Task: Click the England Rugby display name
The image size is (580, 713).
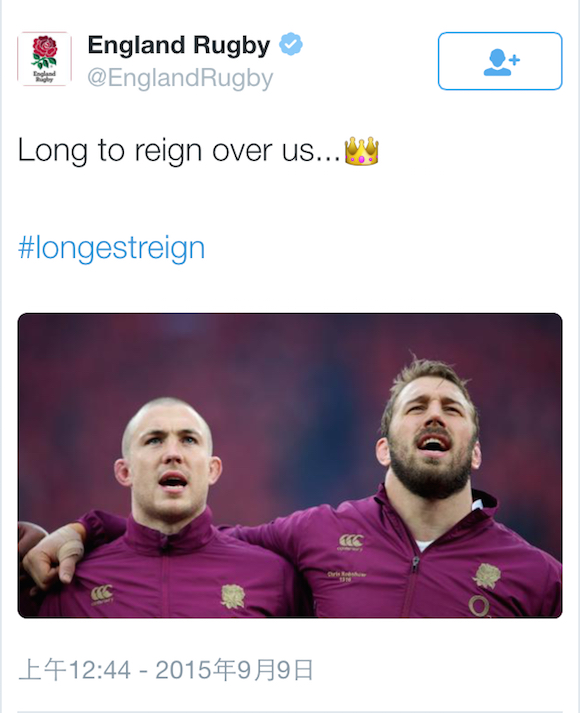Action: (x=179, y=45)
